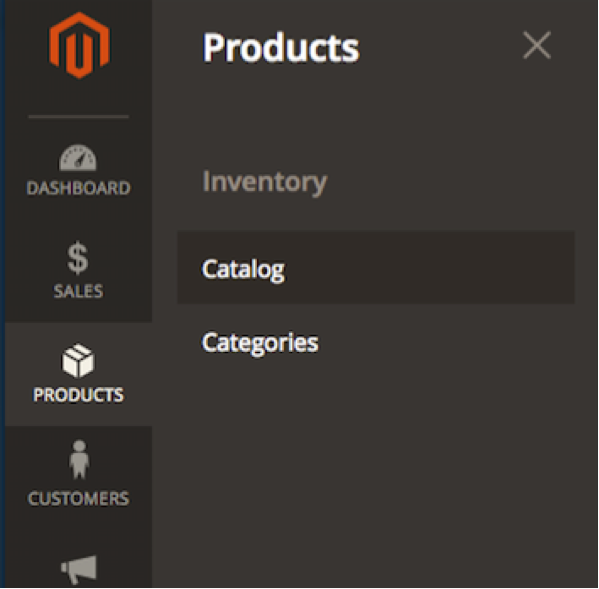Open Catalog under Inventory
Screen dimensions: 599x589
point(243,269)
